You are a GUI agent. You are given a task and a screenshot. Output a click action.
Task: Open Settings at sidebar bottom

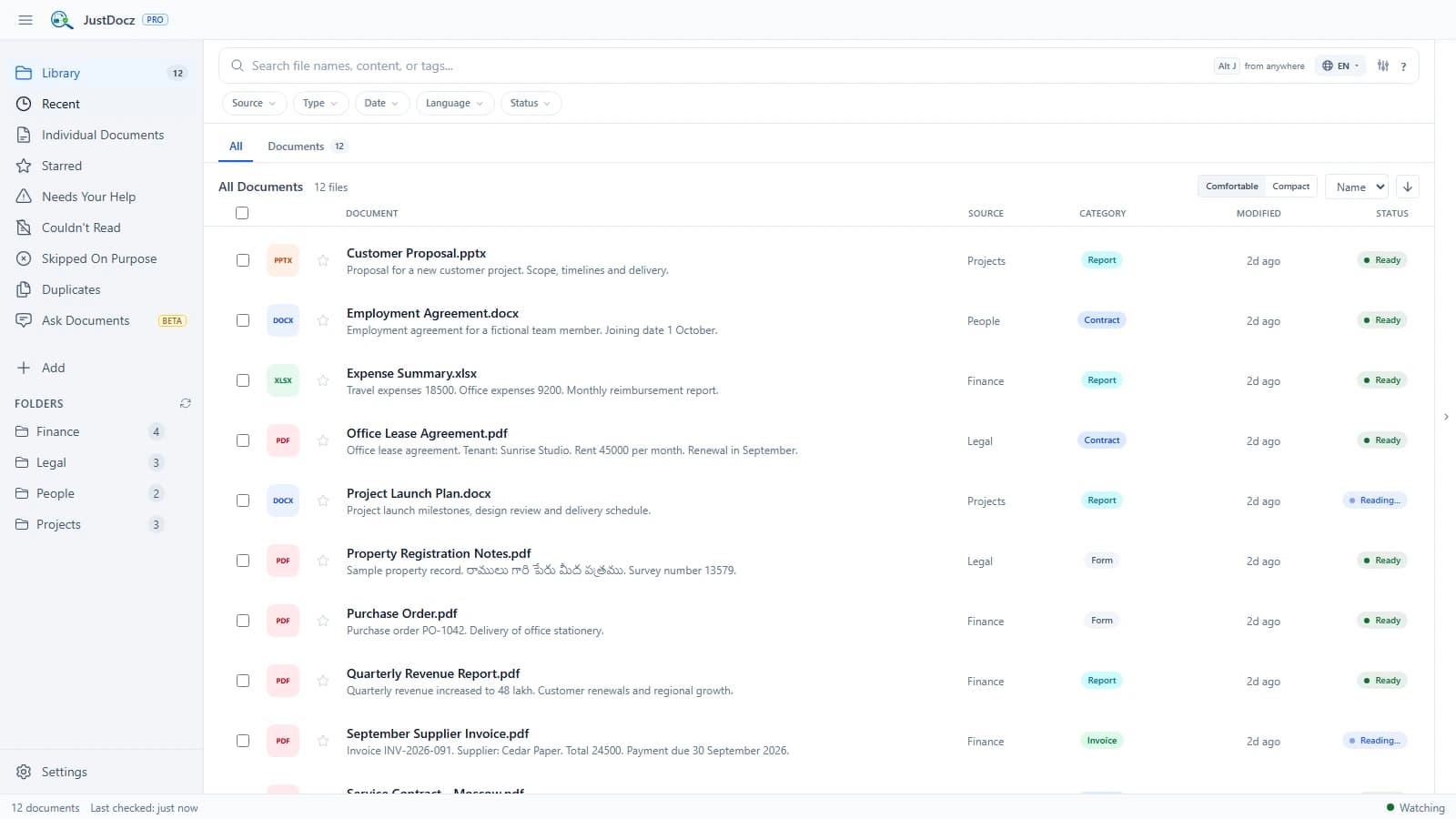[x=101, y=772]
